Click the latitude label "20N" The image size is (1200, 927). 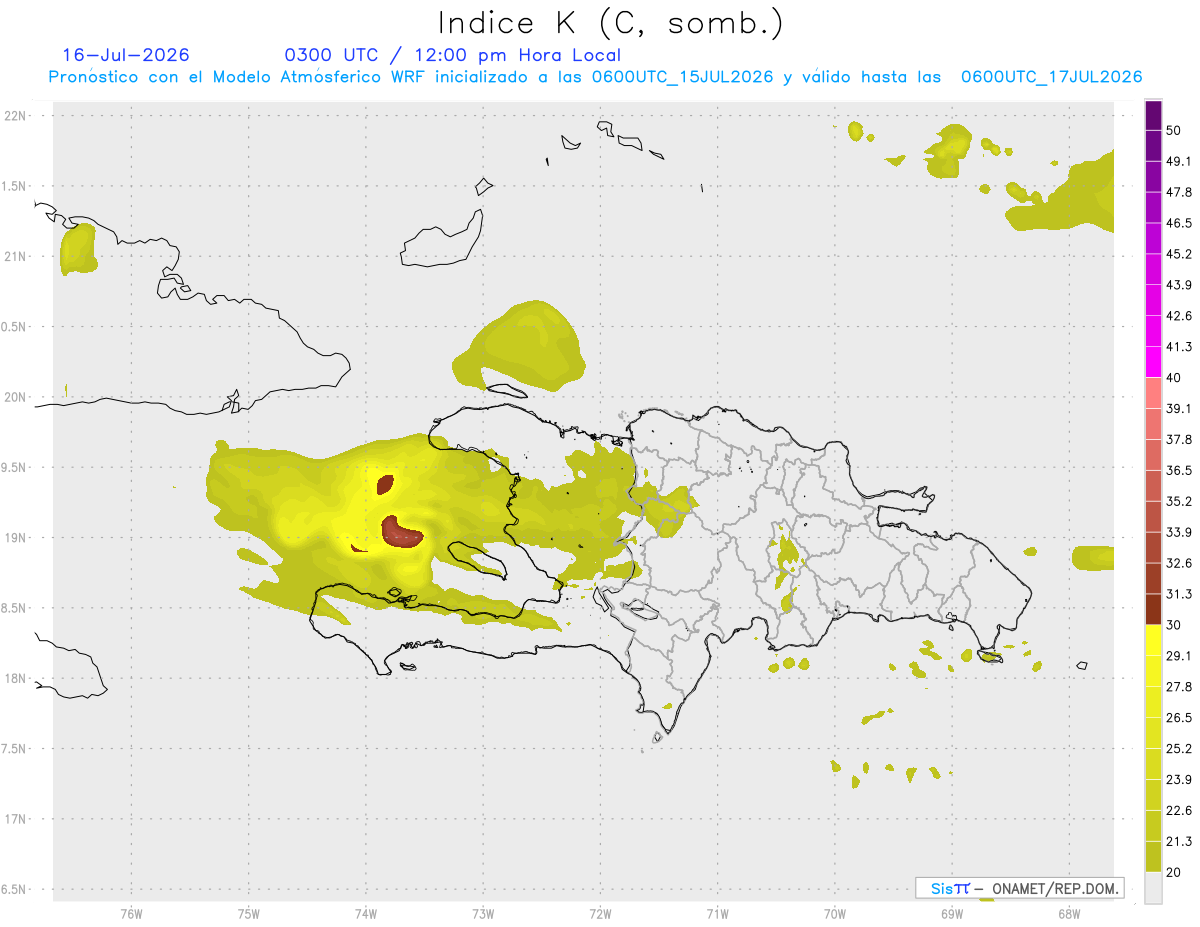coord(17,397)
